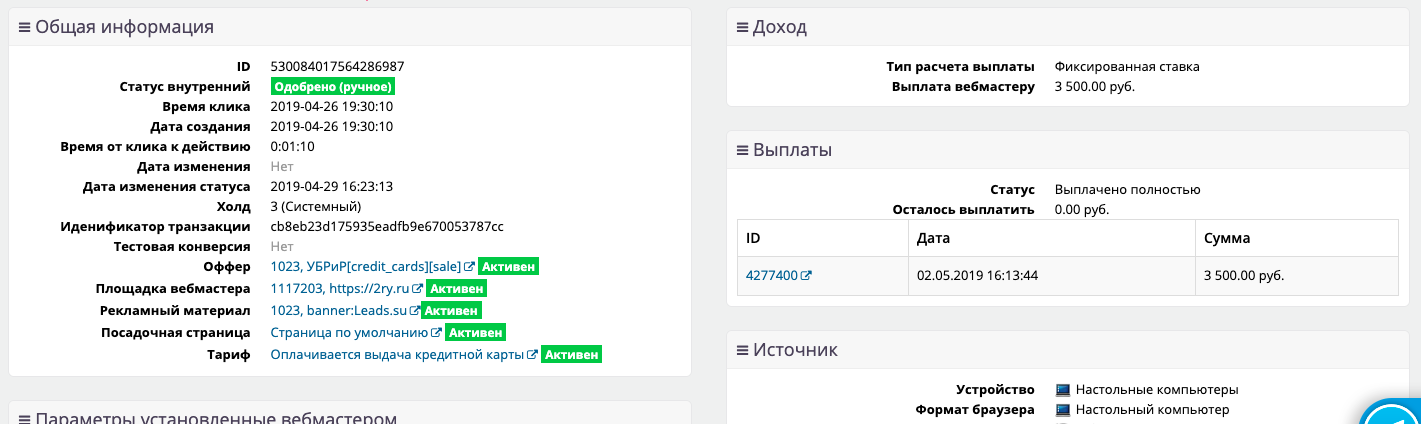
Task: Open the payout ID 4277400 link
Action: tap(771, 276)
